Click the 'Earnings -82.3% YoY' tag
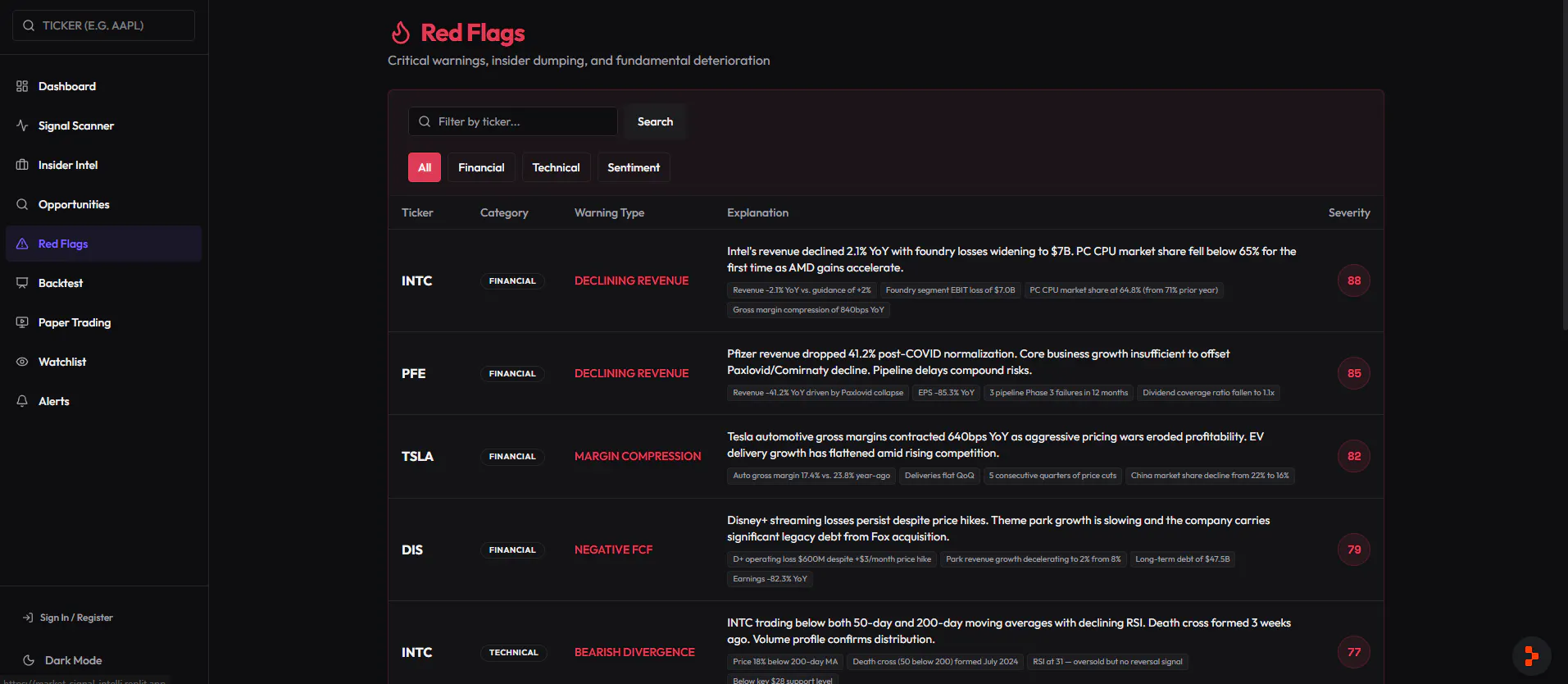 tap(770, 579)
